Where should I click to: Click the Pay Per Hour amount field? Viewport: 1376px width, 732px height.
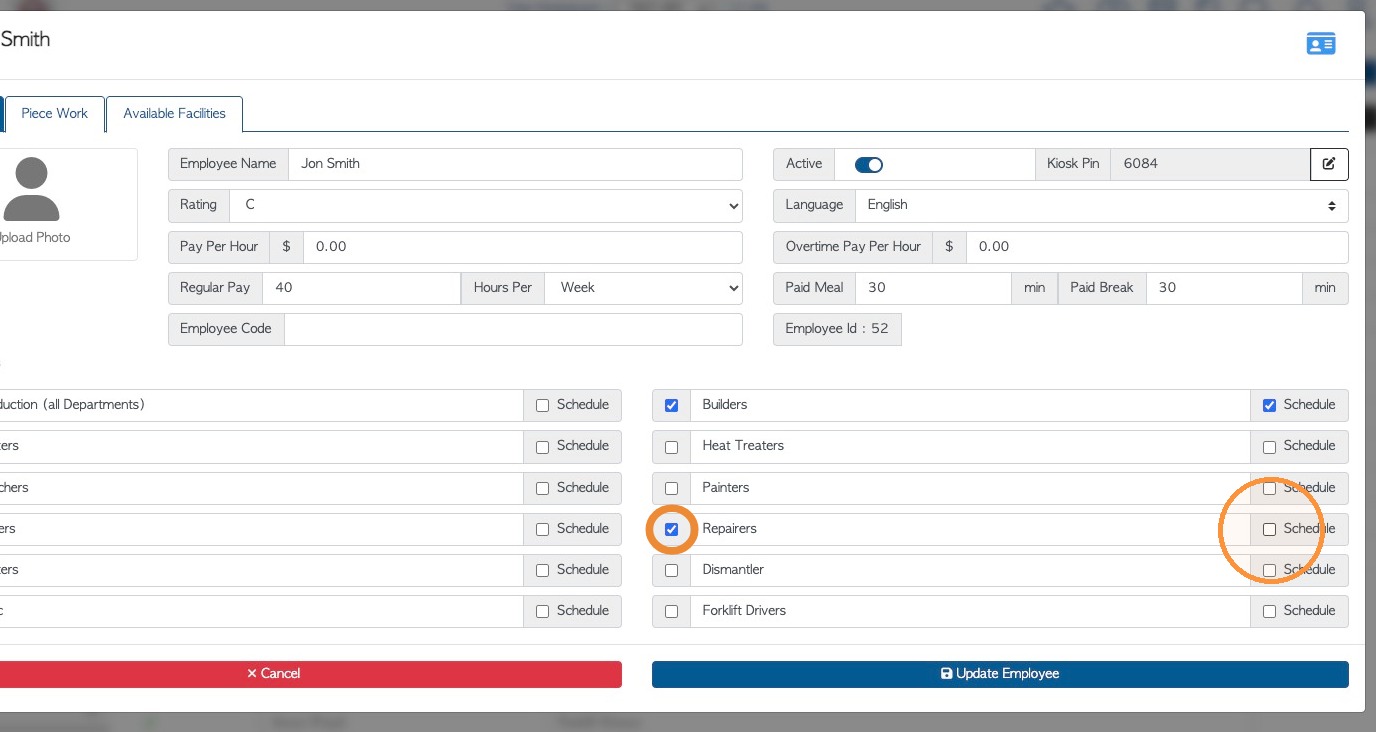pyautogui.click(x=523, y=247)
